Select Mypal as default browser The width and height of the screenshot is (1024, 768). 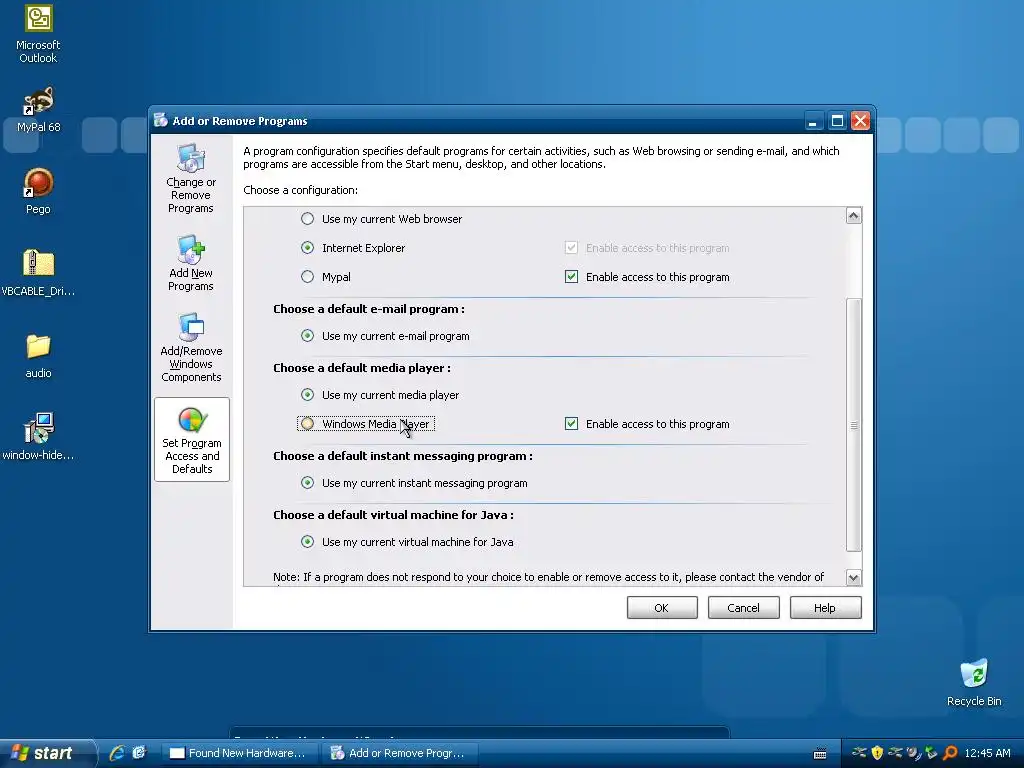325,277
